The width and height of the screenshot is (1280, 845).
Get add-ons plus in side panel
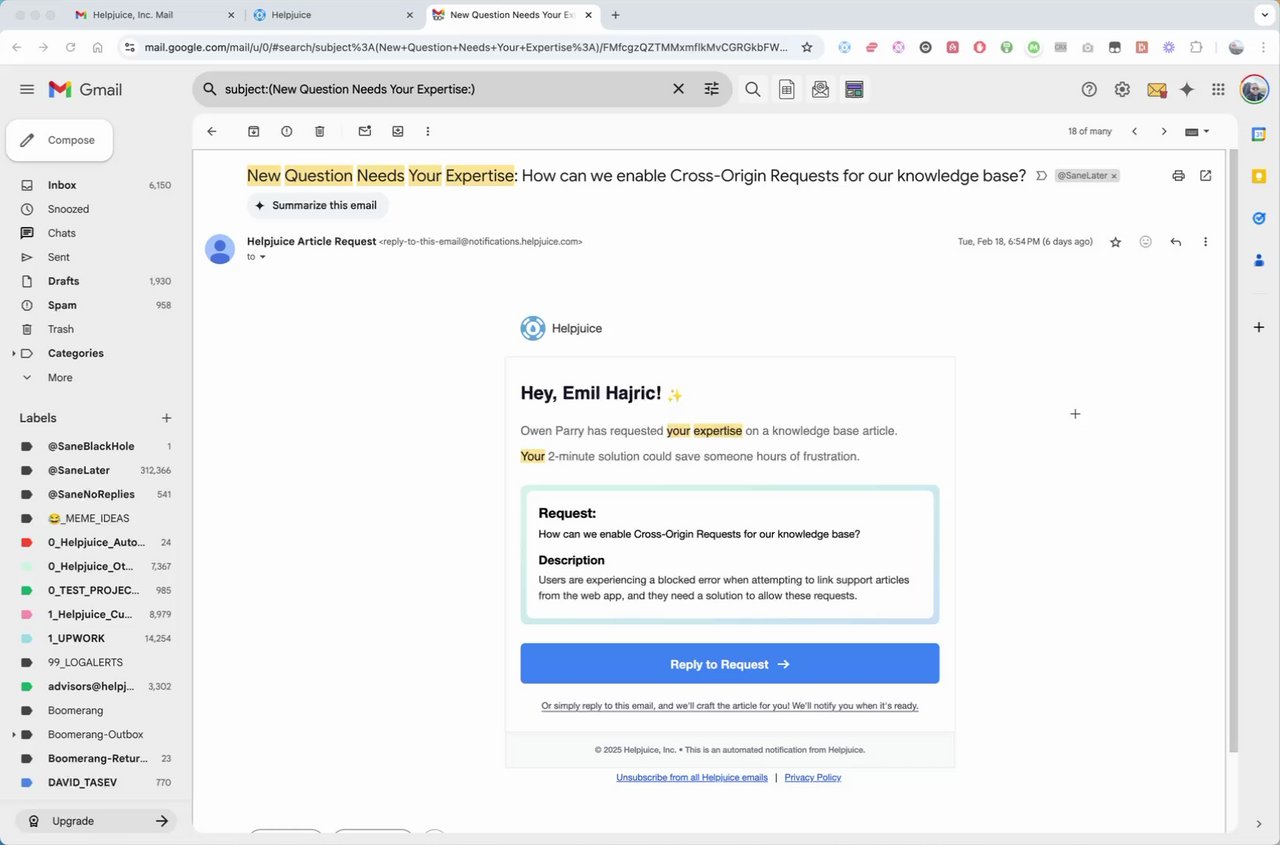(1259, 327)
